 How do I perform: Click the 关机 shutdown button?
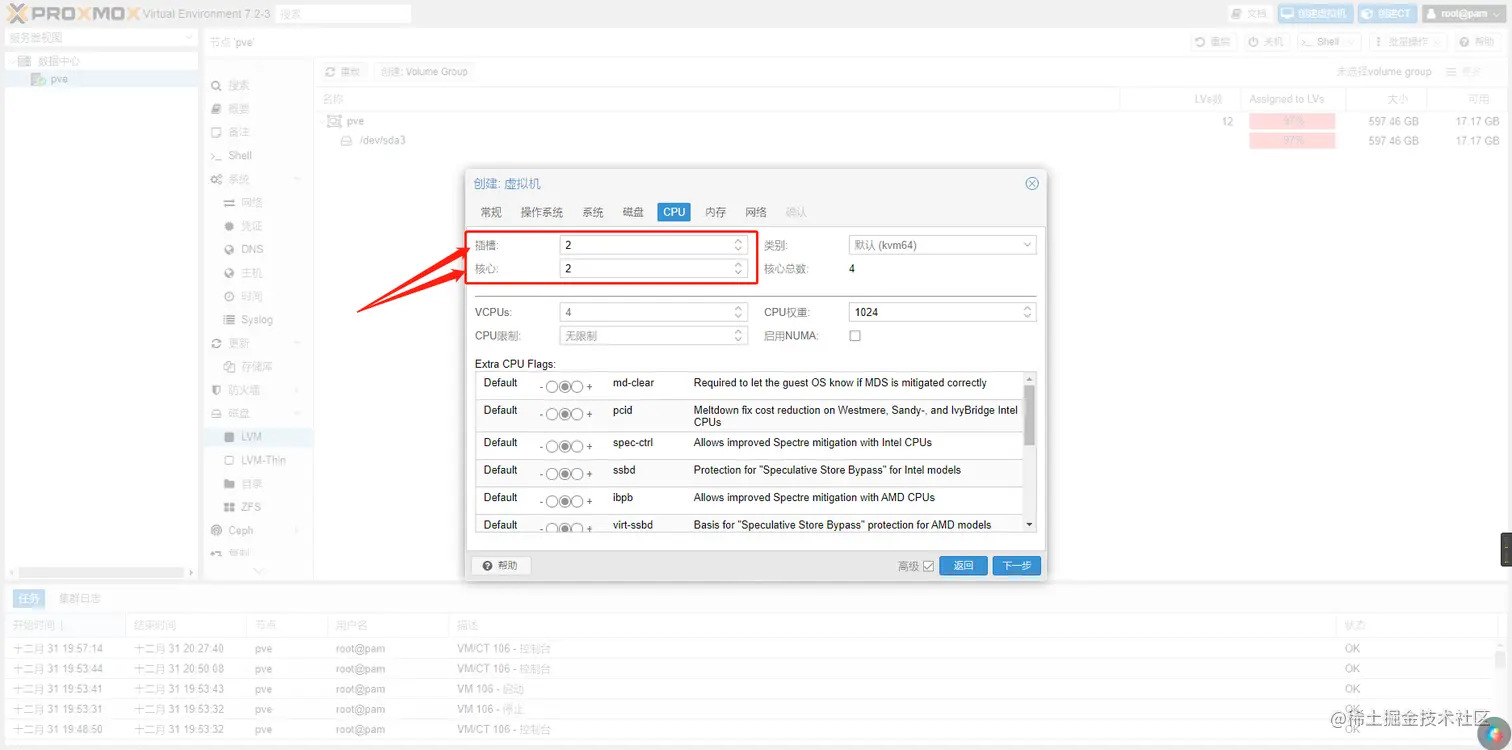1266,42
